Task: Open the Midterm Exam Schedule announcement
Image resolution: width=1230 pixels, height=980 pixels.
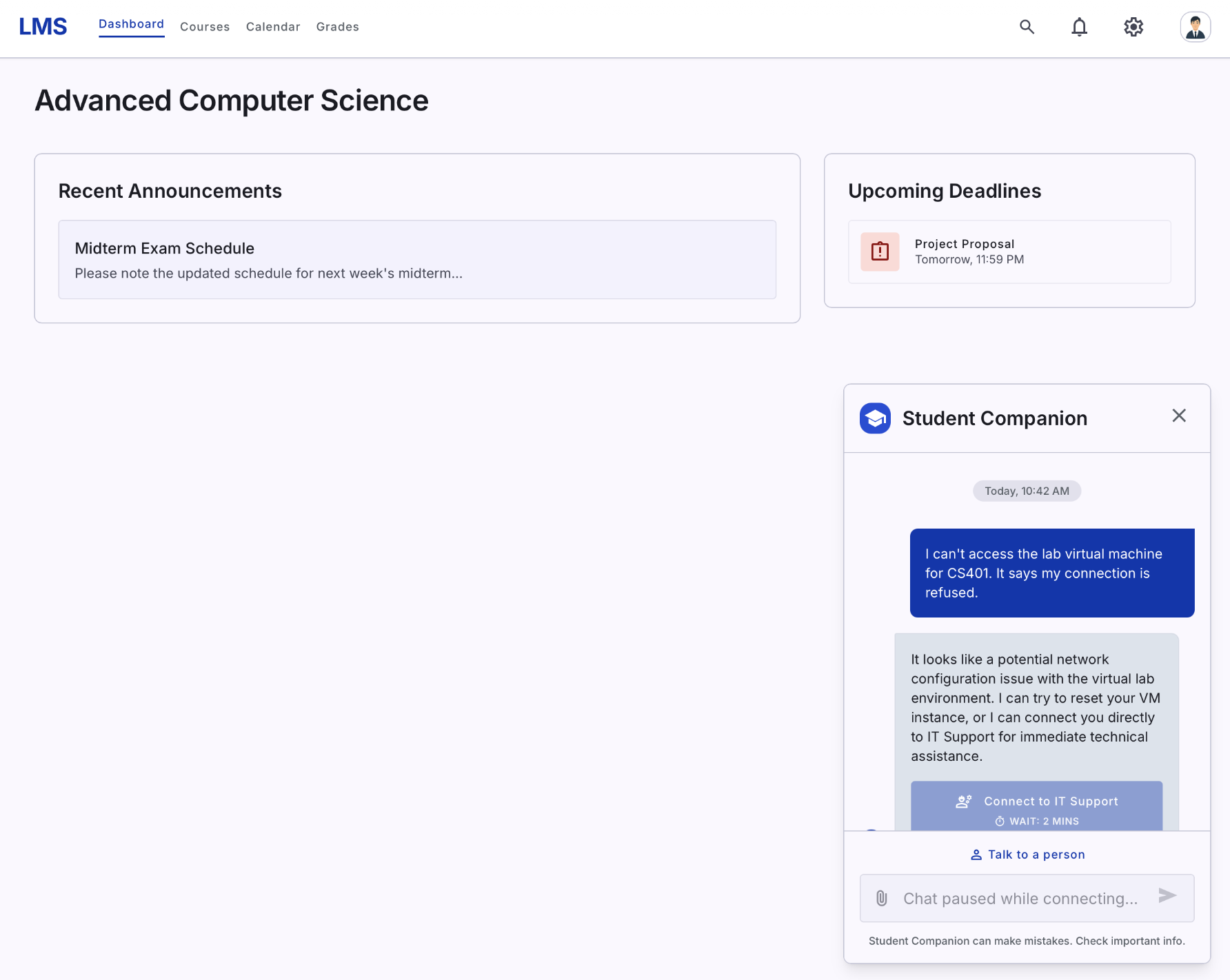Action: [x=417, y=260]
